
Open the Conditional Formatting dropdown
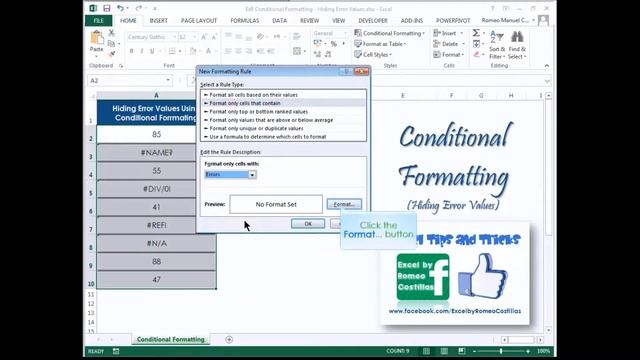click(x=390, y=33)
